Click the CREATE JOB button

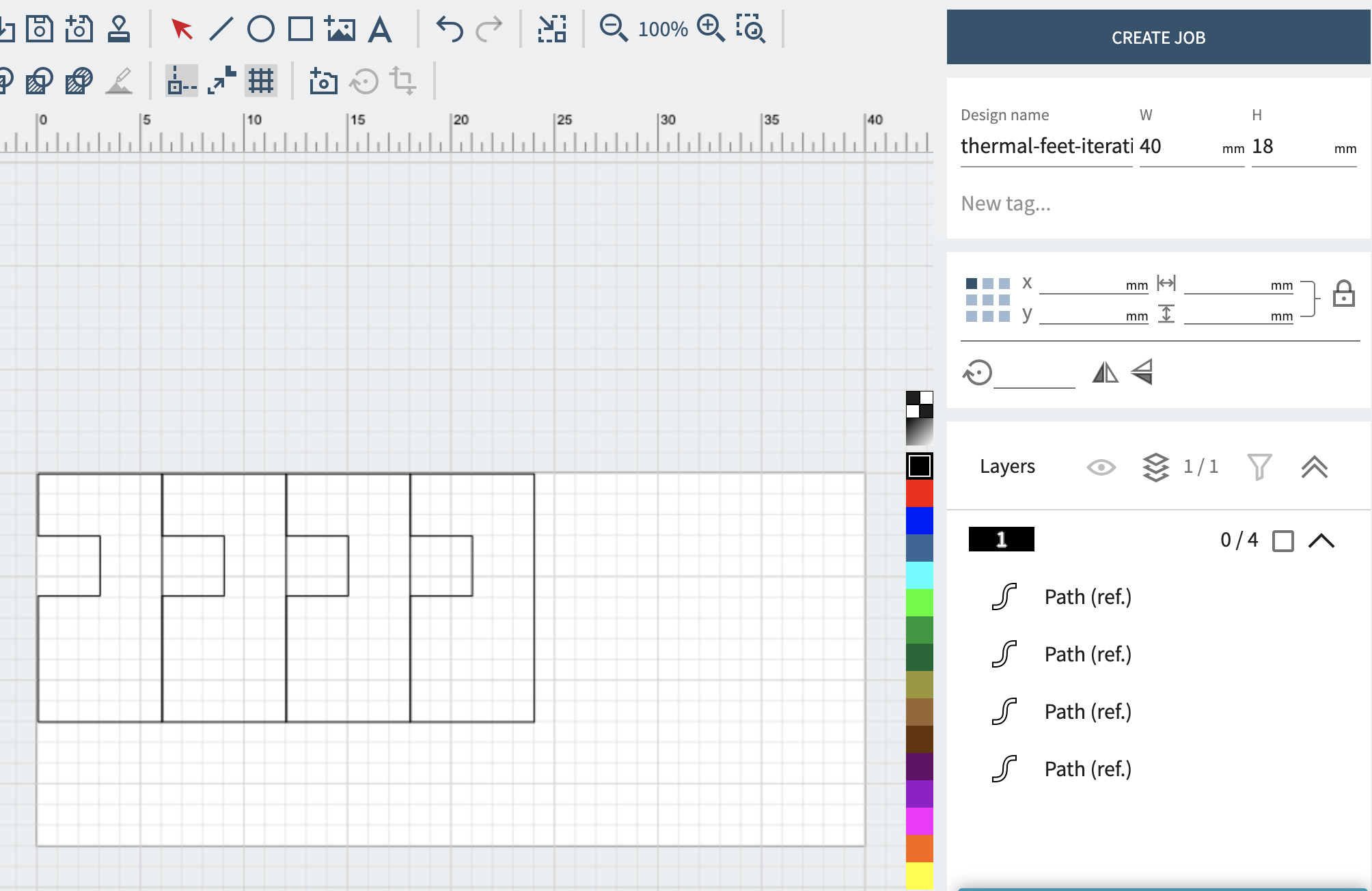1158,38
